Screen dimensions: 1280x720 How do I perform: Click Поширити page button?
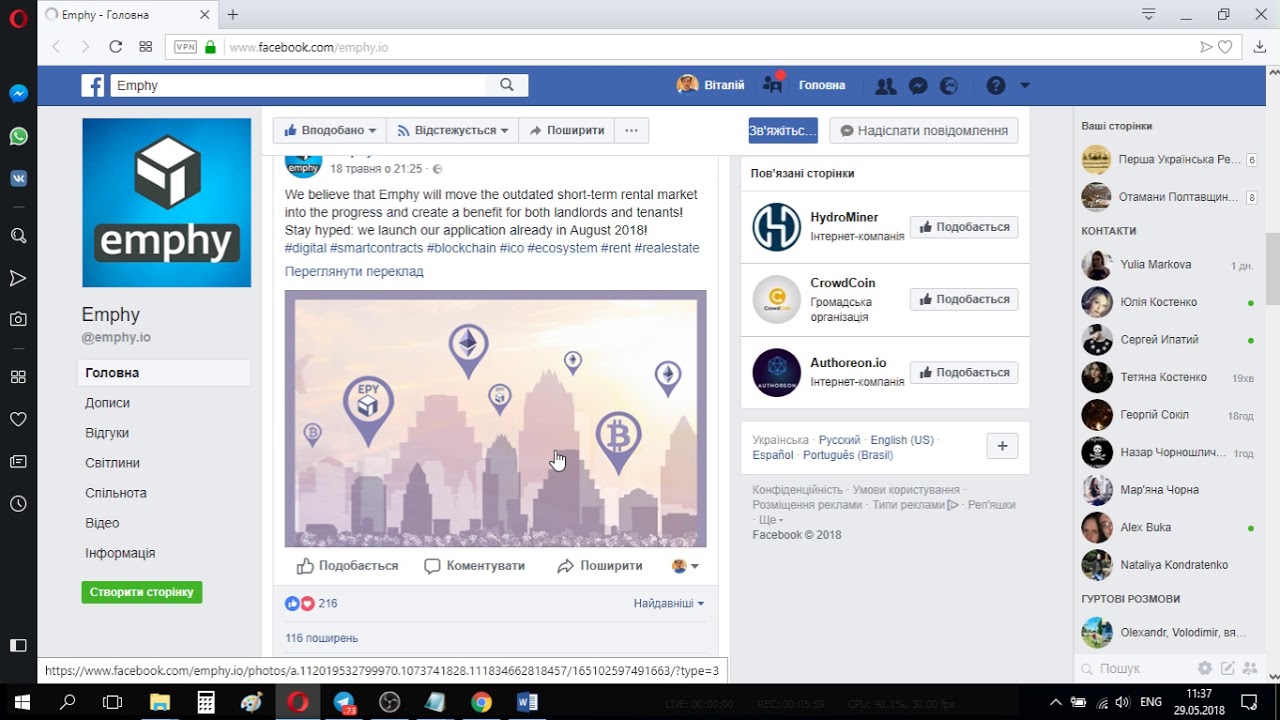[566, 130]
